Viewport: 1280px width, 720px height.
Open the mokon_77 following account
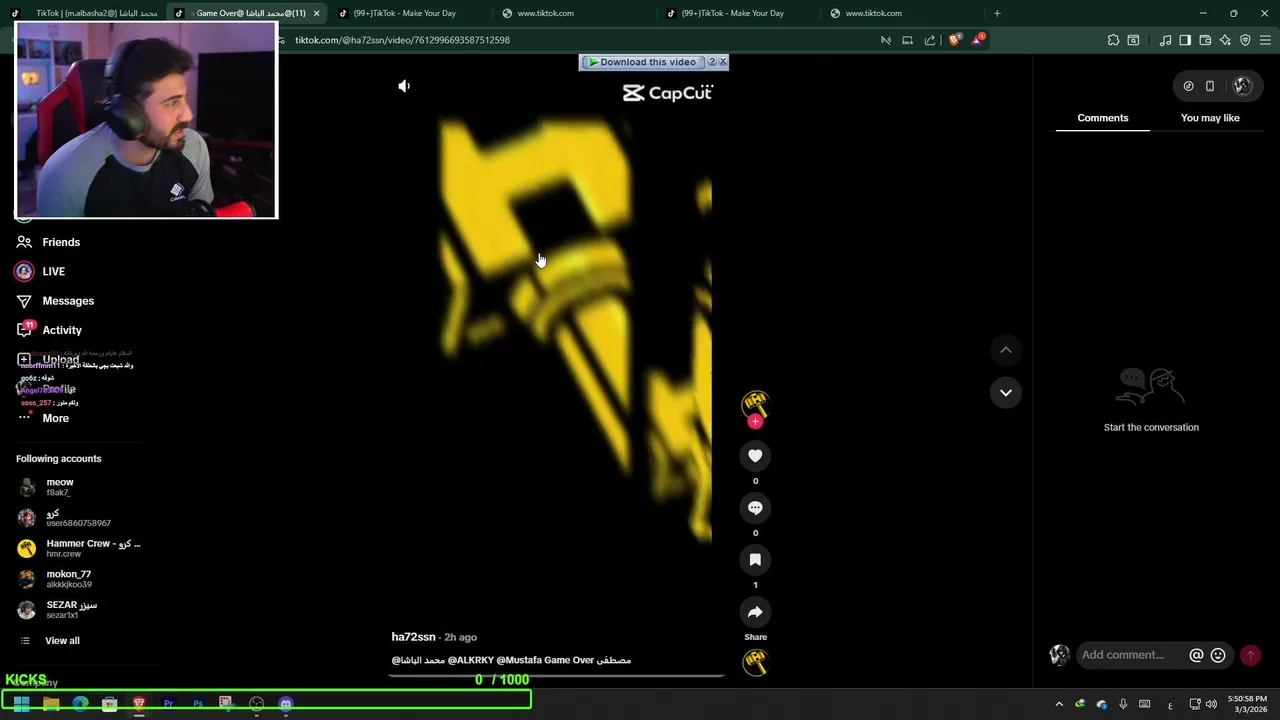[68, 579]
